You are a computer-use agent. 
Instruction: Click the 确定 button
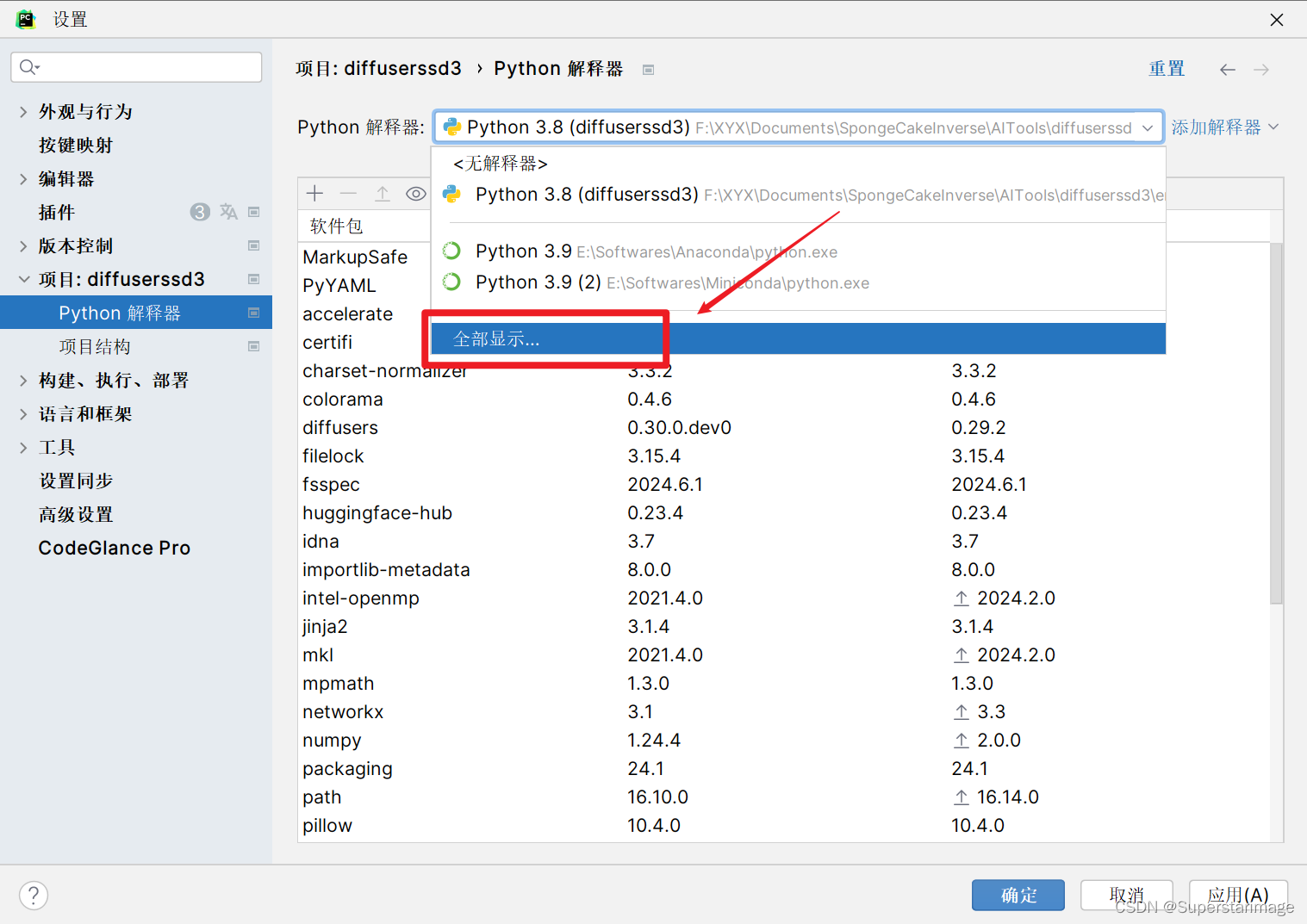coord(1018,896)
